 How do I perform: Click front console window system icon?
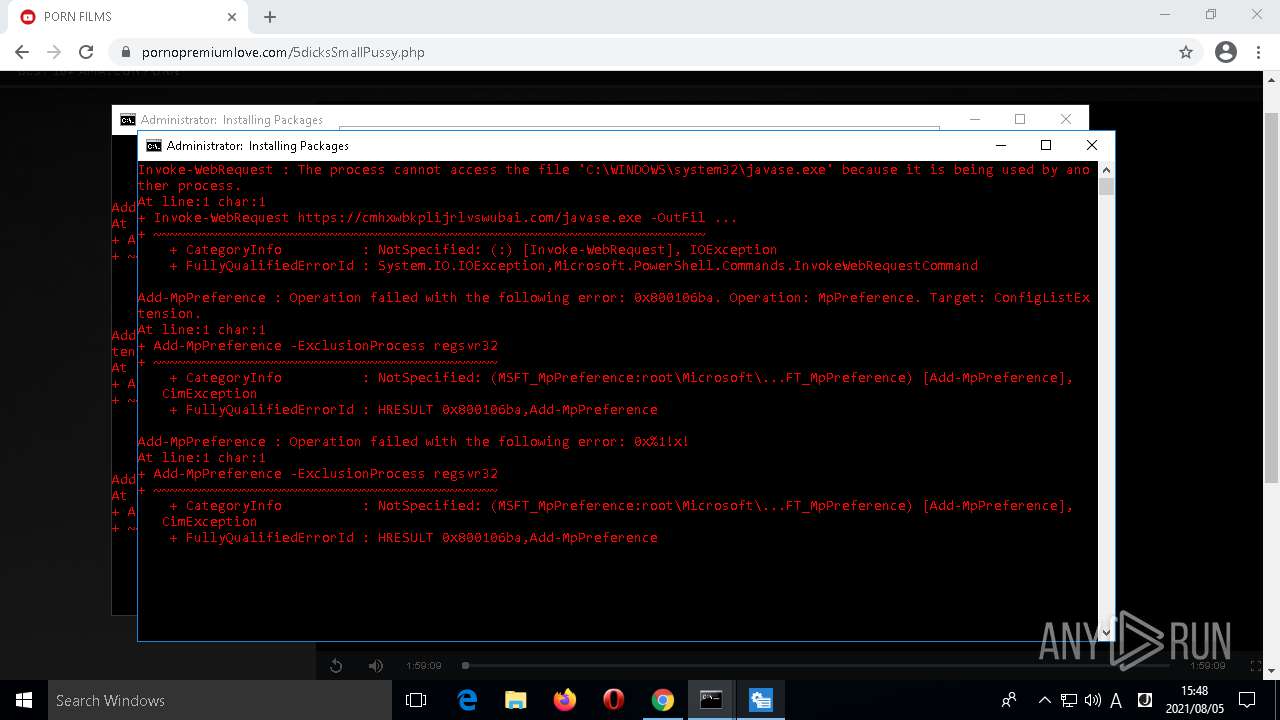tap(153, 145)
